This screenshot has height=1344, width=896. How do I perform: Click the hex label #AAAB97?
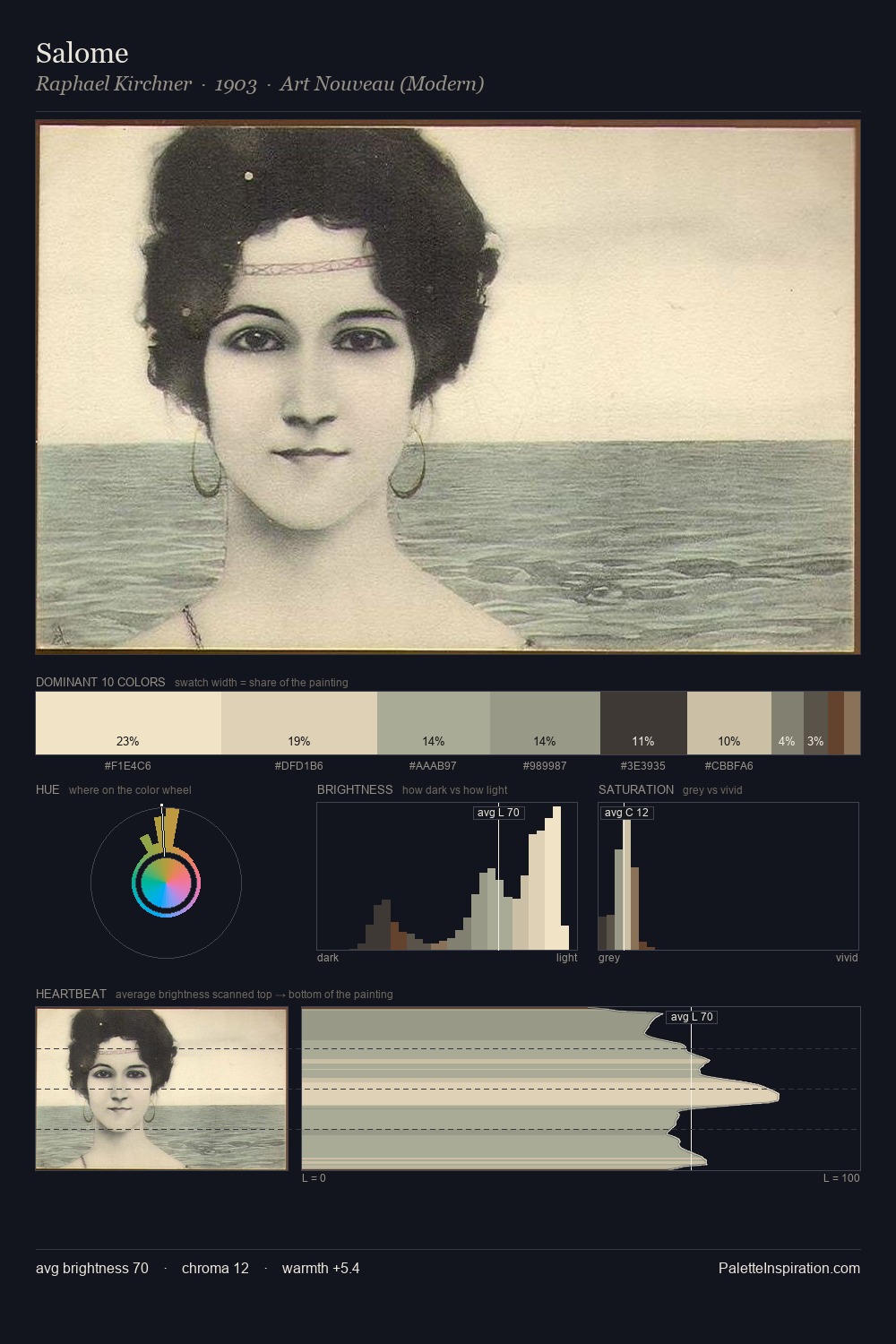point(433,766)
